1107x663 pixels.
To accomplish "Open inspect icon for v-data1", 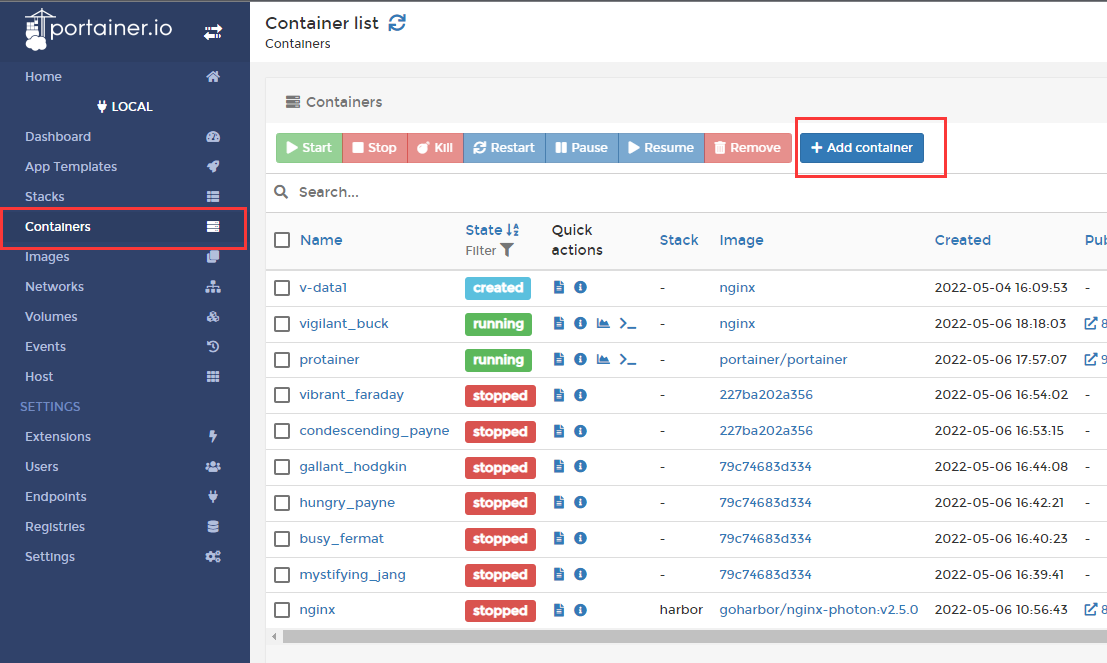I will point(580,287).
